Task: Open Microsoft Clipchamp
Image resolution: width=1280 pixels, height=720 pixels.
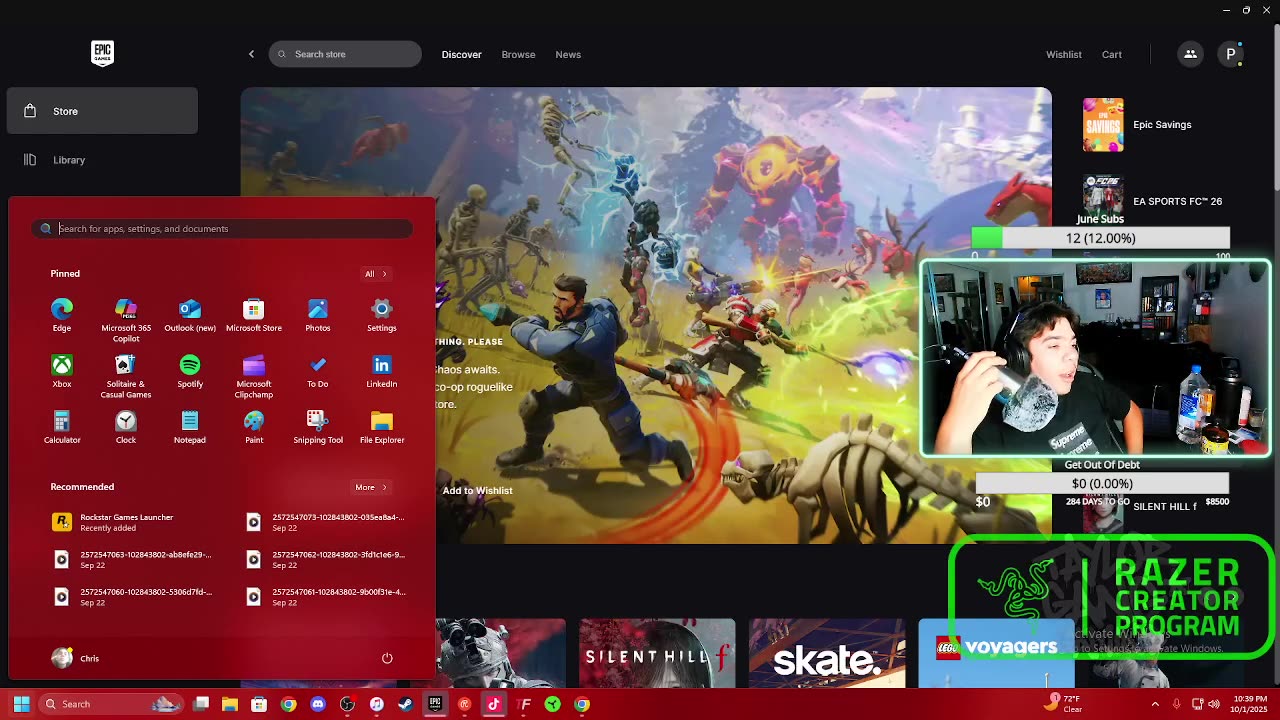Action: point(254,376)
